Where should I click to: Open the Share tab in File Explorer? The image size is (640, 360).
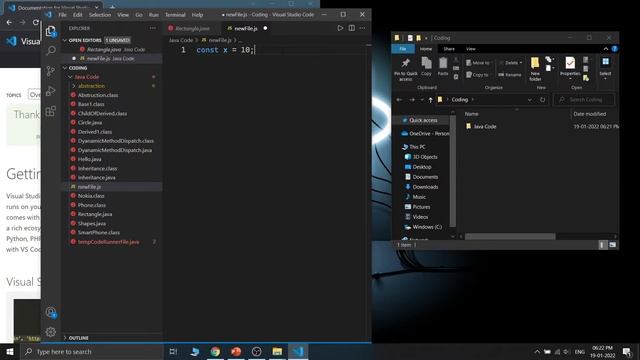click(x=449, y=49)
